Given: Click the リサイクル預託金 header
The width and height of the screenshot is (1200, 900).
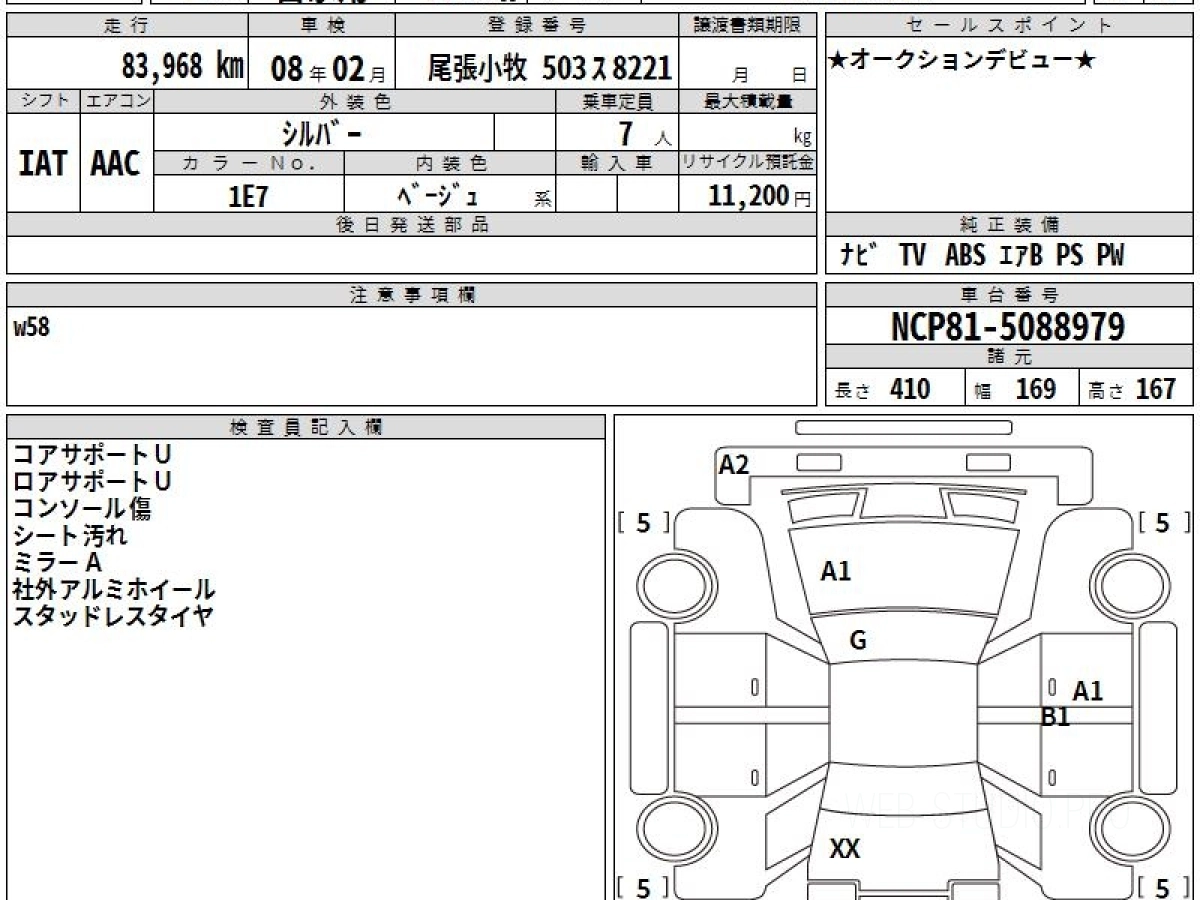Looking at the screenshot, I should (x=749, y=163).
